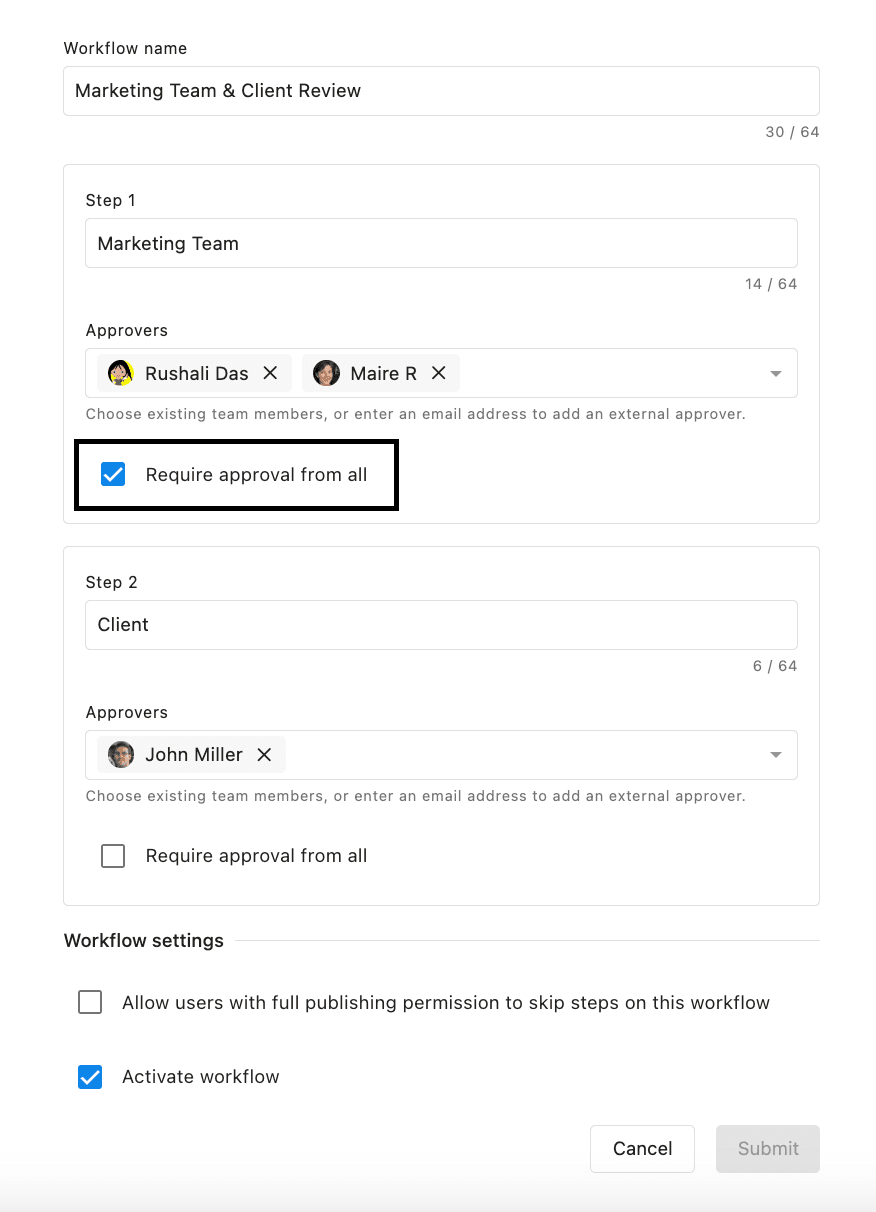The height and width of the screenshot is (1212, 876).
Task: Click empty area in Step 1 approvers box
Action: pyautogui.click(x=610, y=373)
